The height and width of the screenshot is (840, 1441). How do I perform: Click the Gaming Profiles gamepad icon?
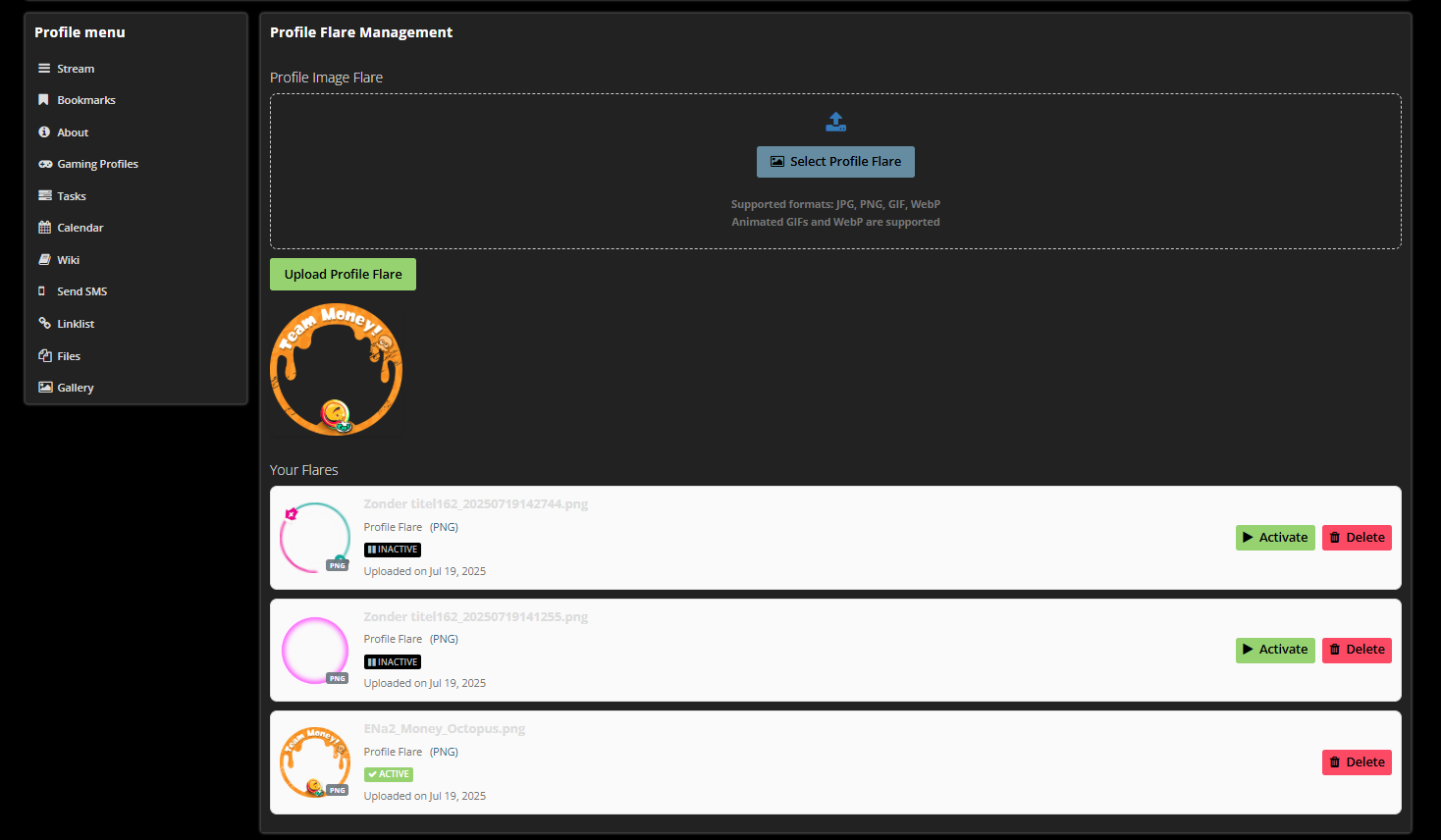(45, 164)
